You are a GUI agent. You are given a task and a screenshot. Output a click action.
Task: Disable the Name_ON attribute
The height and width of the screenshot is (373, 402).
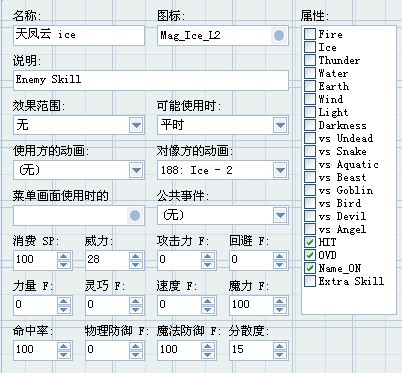310,268
